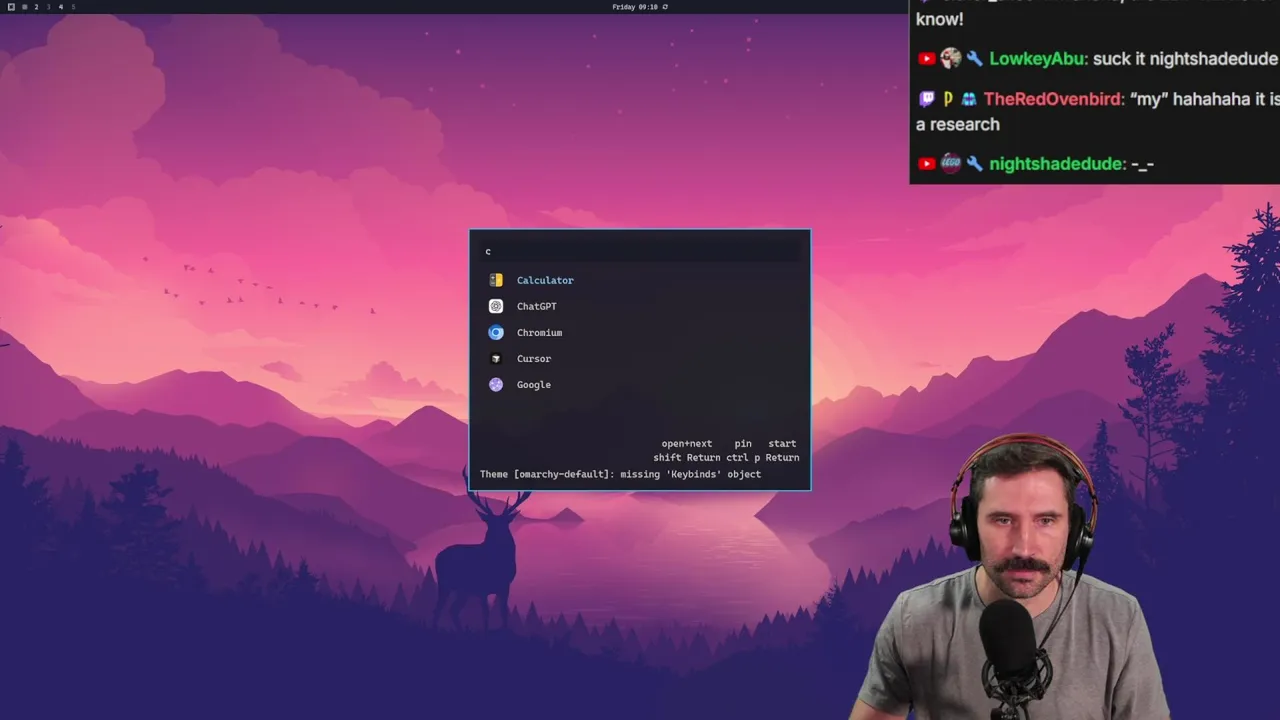Click the LowkeyAbu username in chat

1037,59
